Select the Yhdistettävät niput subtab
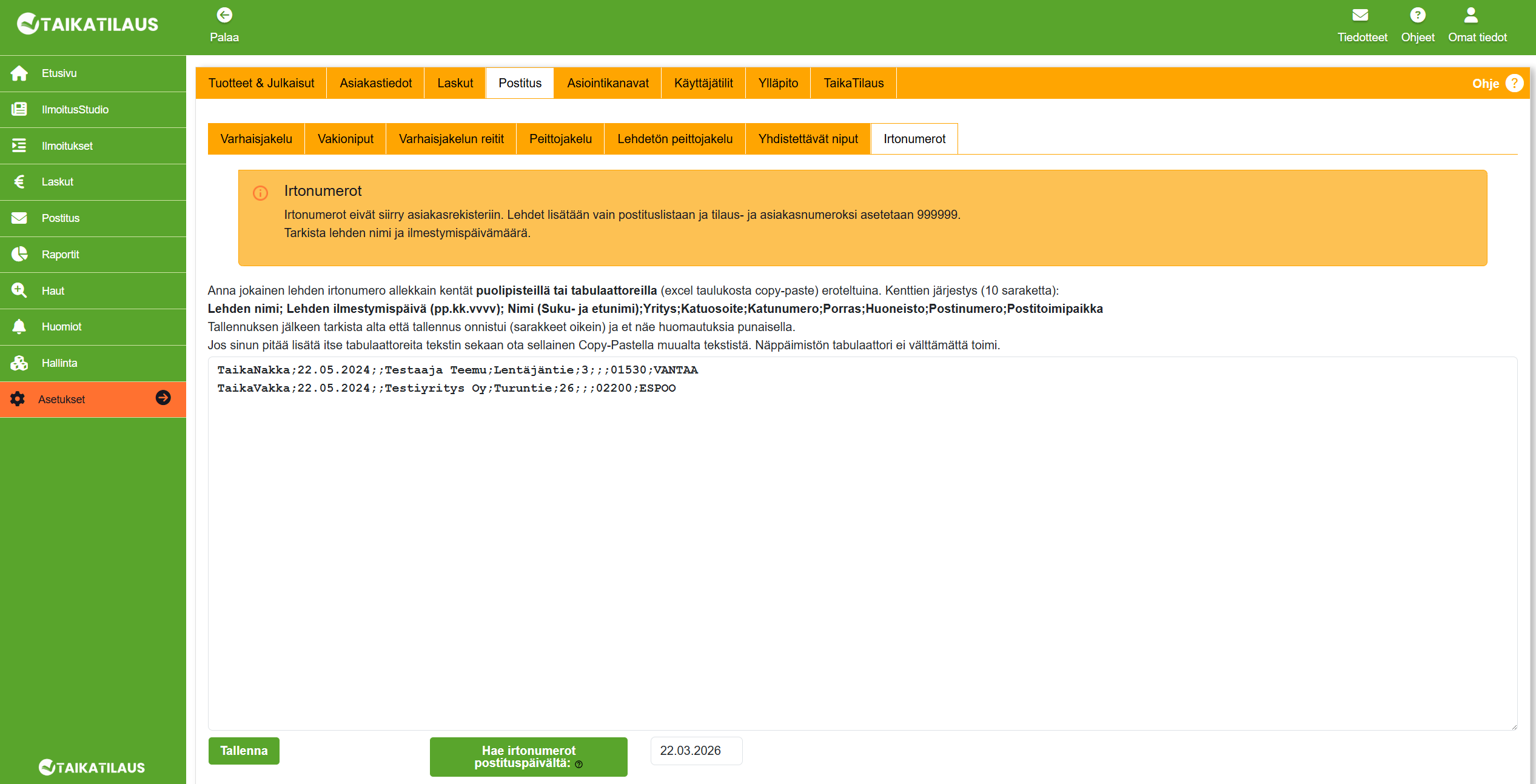Viewport: 1536px width, 784px height. (808, 139)
